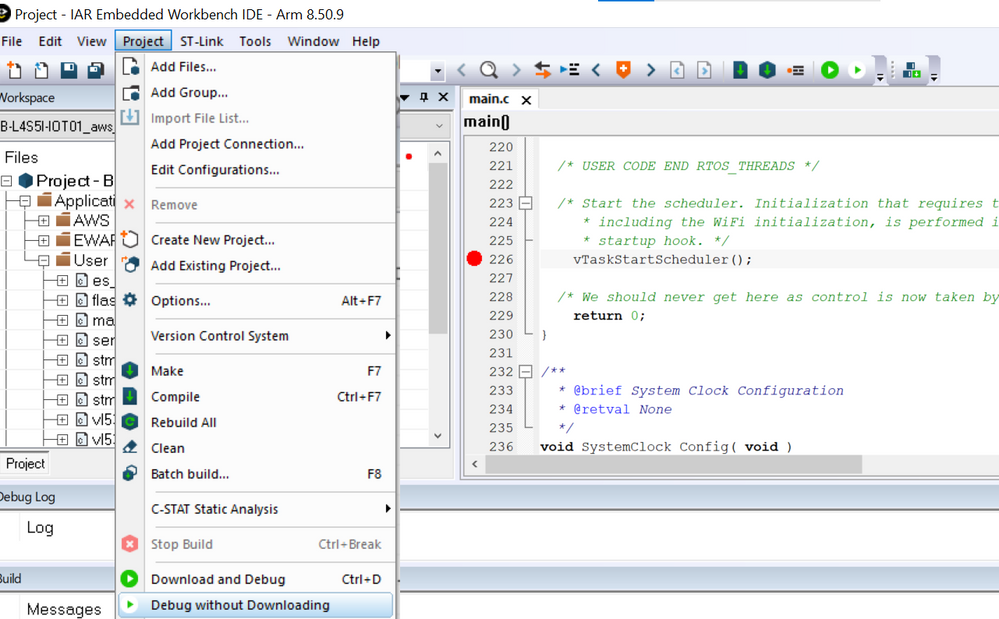The width and height of the screenshot is (999, 619).
Task: Collapse the comment fold at line 223
Action: click(526, 203)
